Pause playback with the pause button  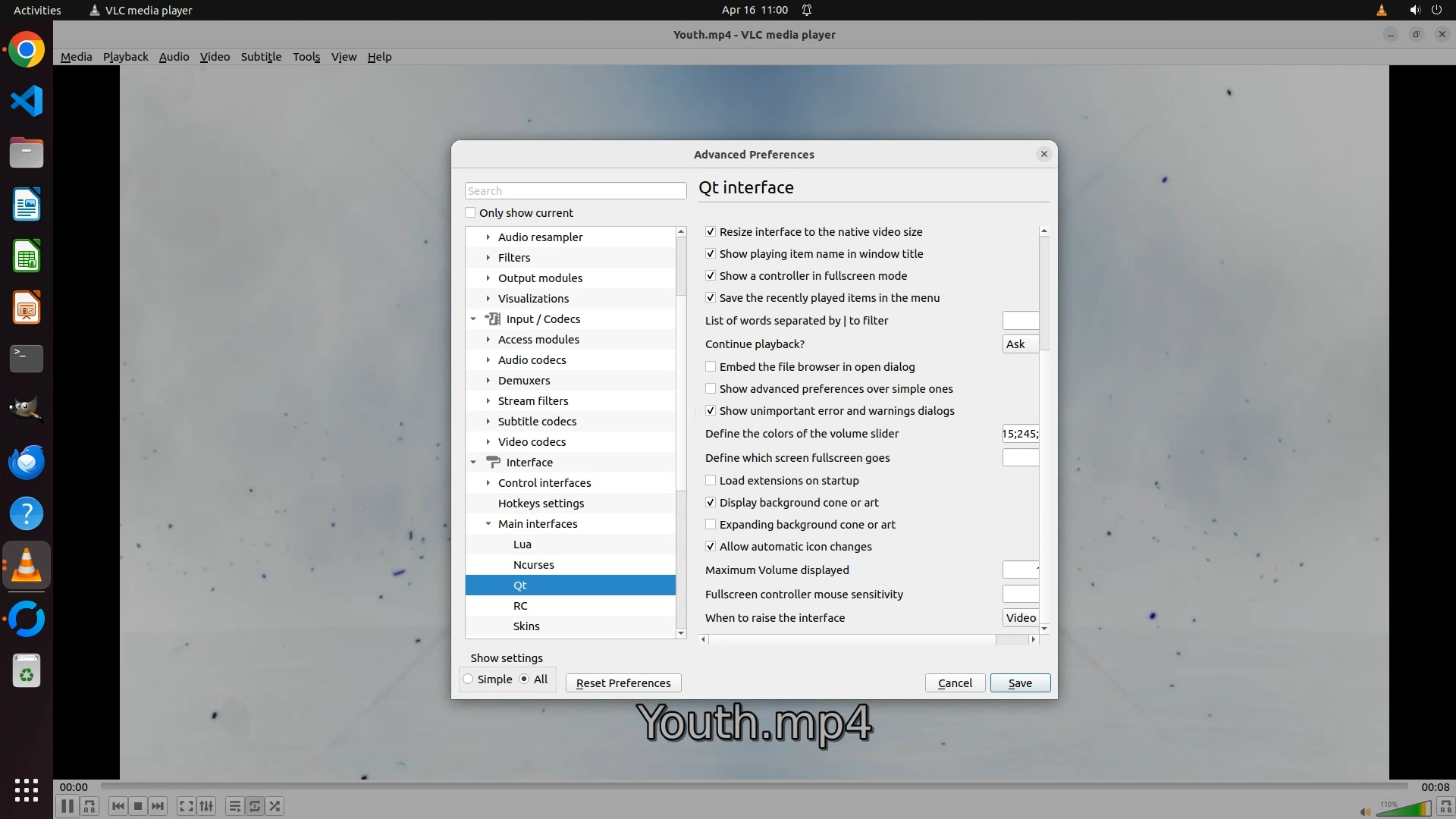coord(67,806)
